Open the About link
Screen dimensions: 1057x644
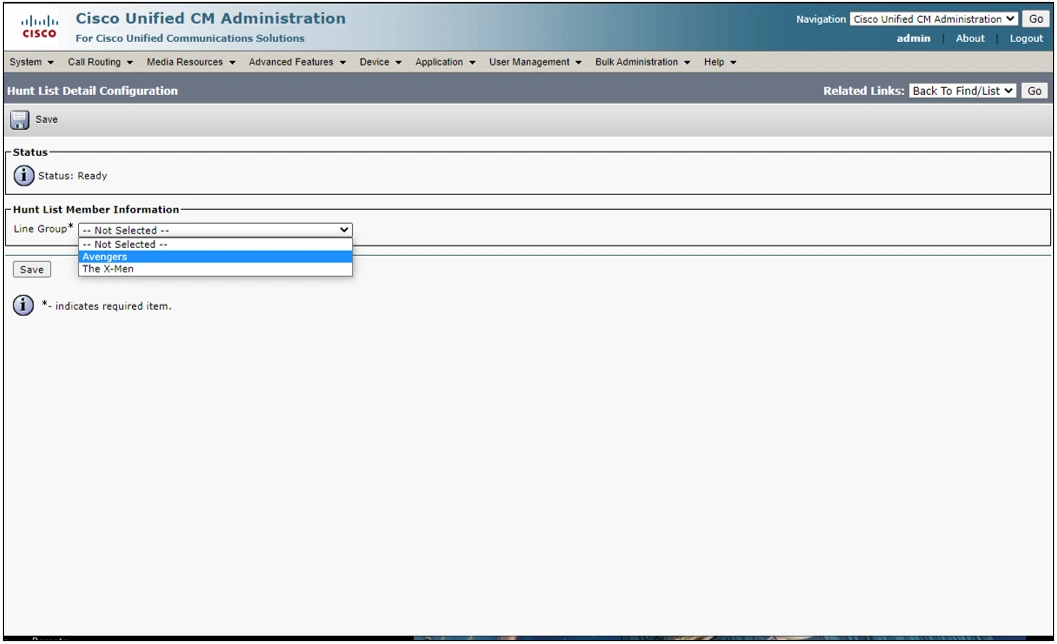click(970, 38)
